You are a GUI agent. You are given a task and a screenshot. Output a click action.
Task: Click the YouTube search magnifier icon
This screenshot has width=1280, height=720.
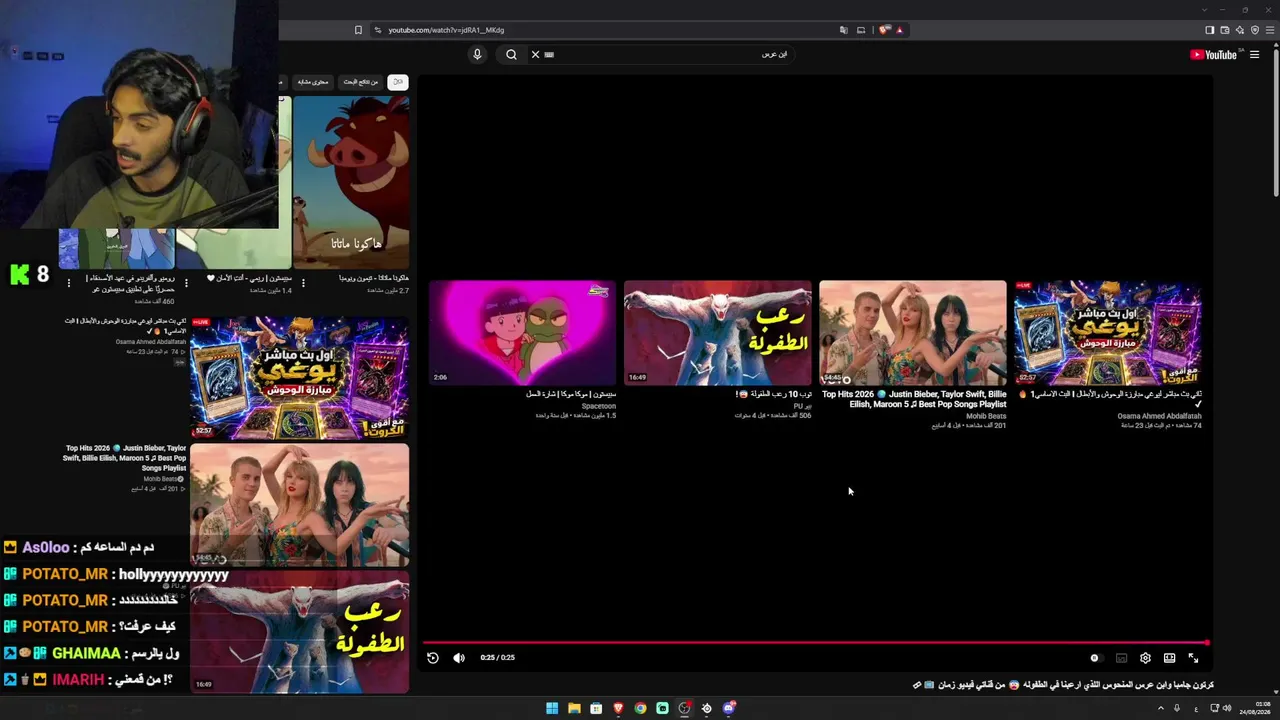click(x=511, y=54)
